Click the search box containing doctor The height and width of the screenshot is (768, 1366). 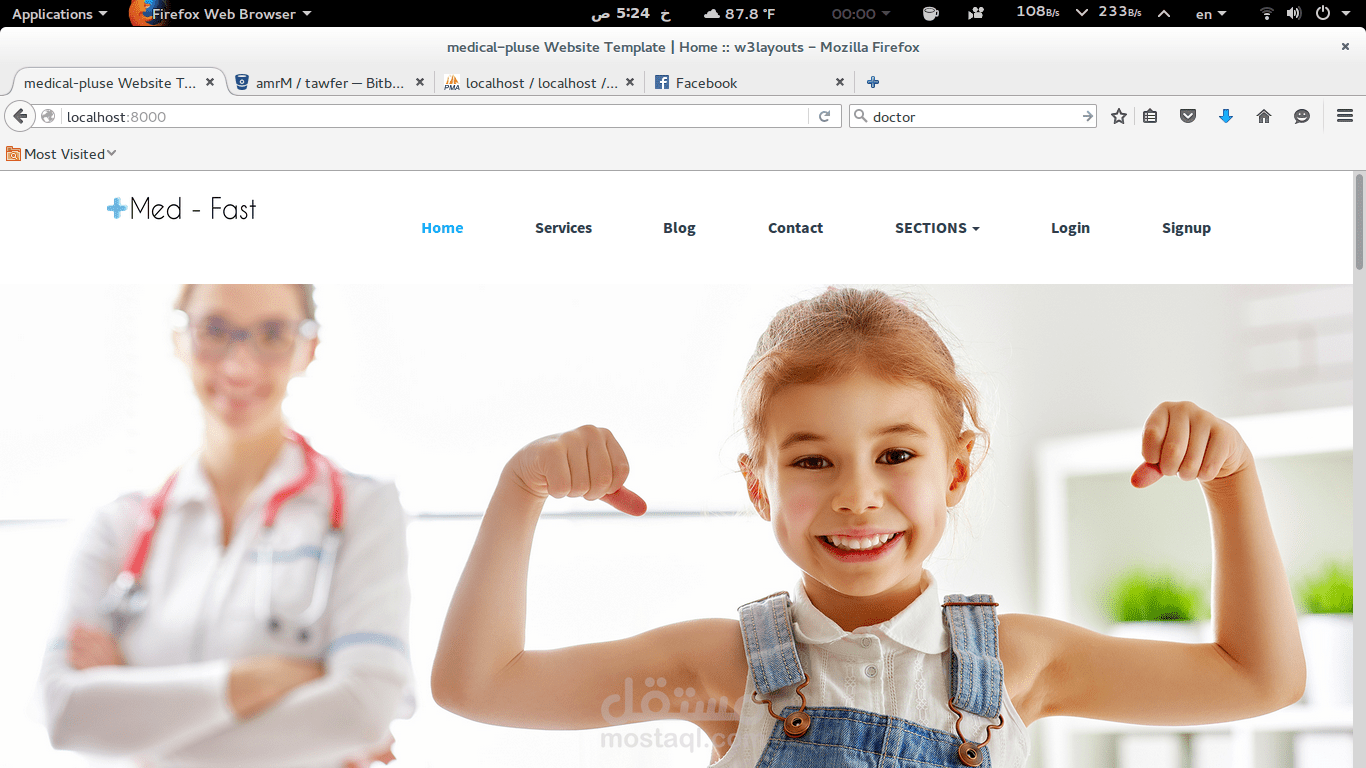(x=973, y=117)
